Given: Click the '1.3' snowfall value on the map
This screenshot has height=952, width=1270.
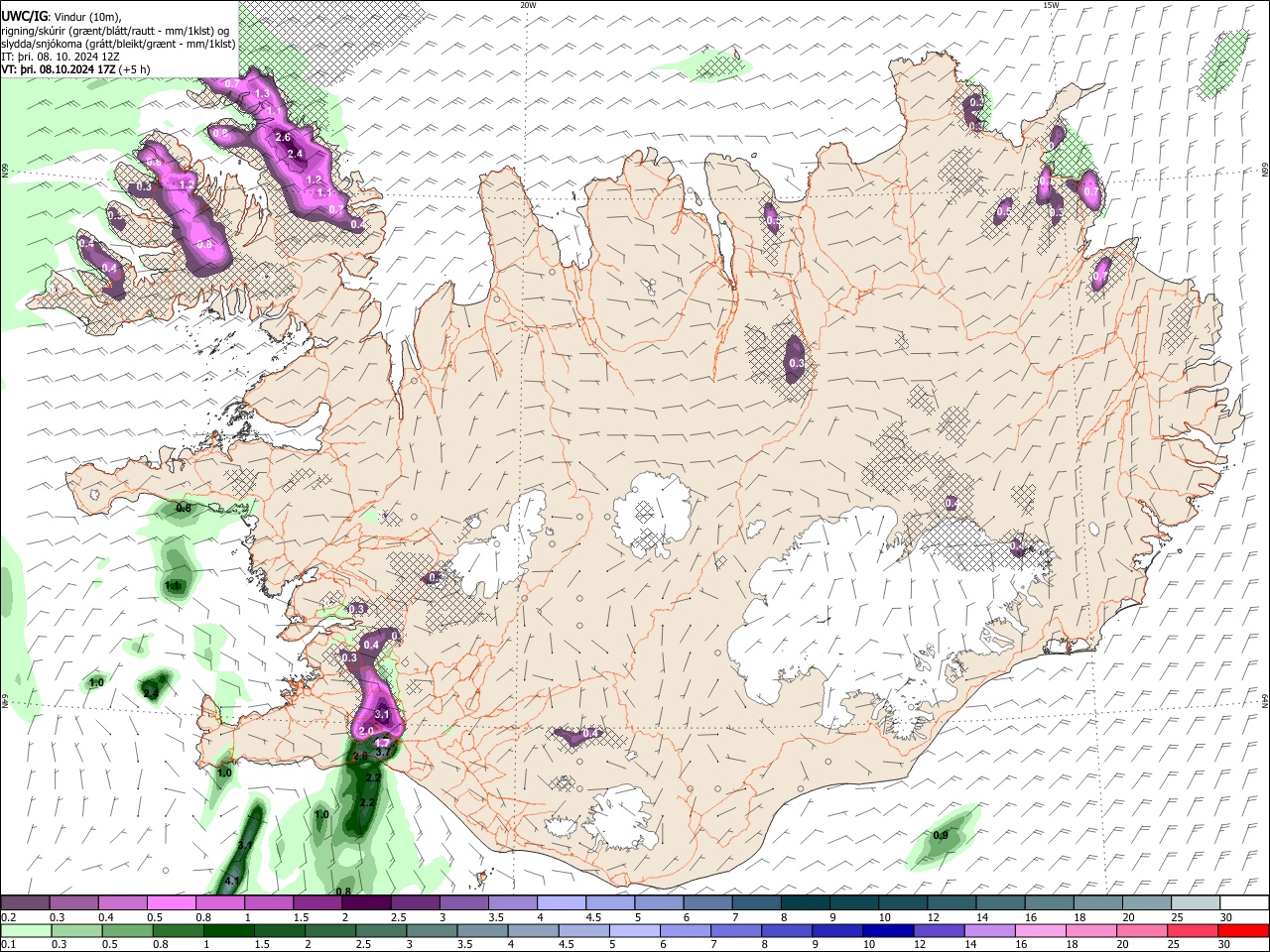Looking at the screenshot, I should 263,94.
